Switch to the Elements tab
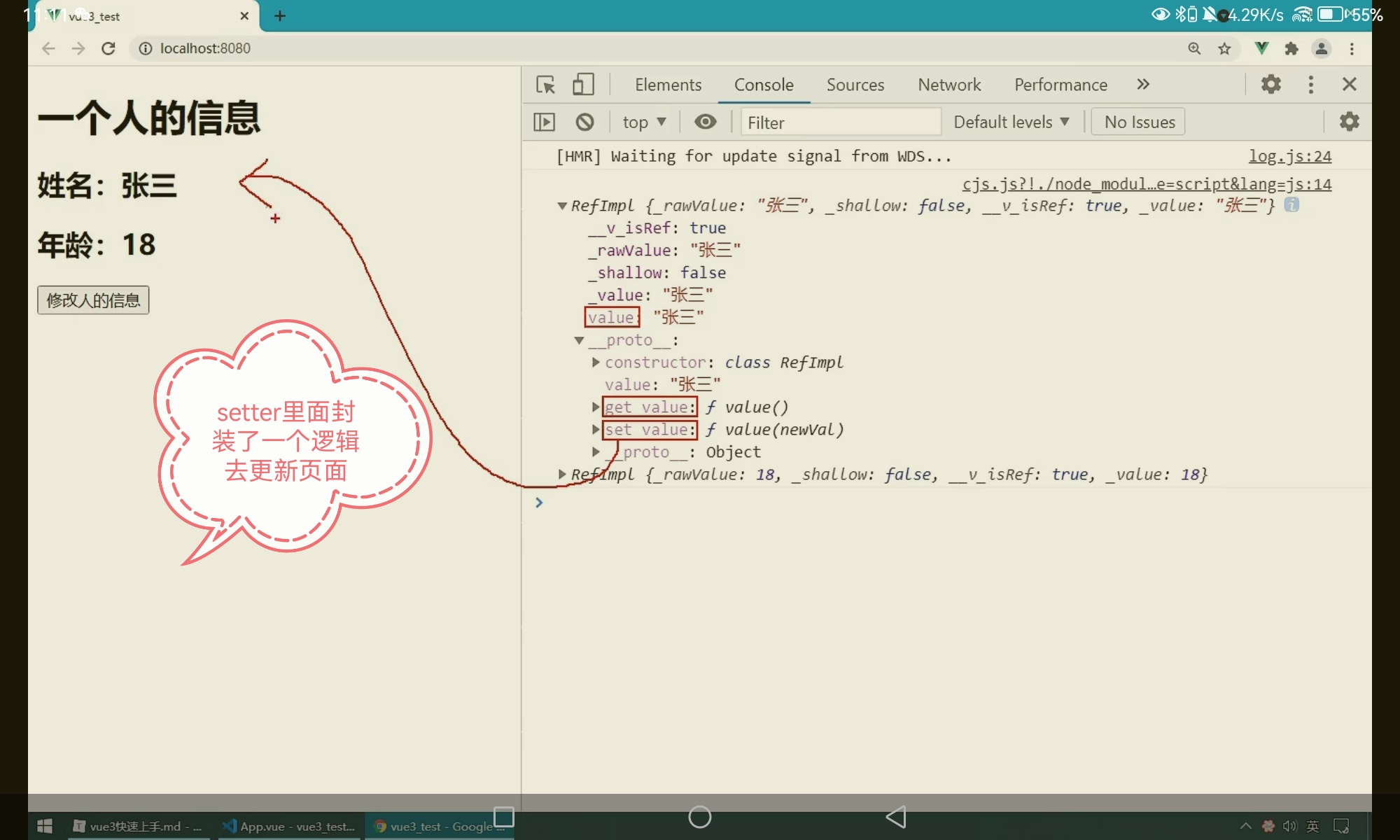The height and width of the screenshot is (840, 1400). pyautogui.click(x=668, y=85)
